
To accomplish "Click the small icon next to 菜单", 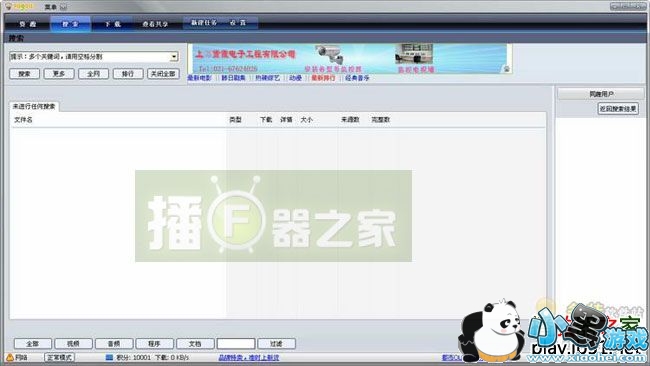I will coord(63,7).
